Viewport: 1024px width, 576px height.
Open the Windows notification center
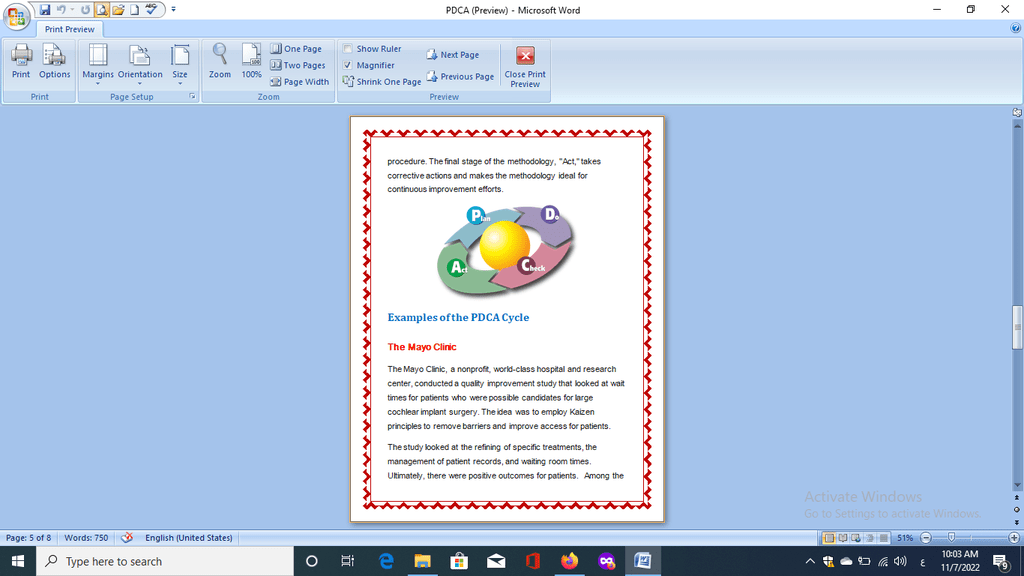click(1001, 561)
